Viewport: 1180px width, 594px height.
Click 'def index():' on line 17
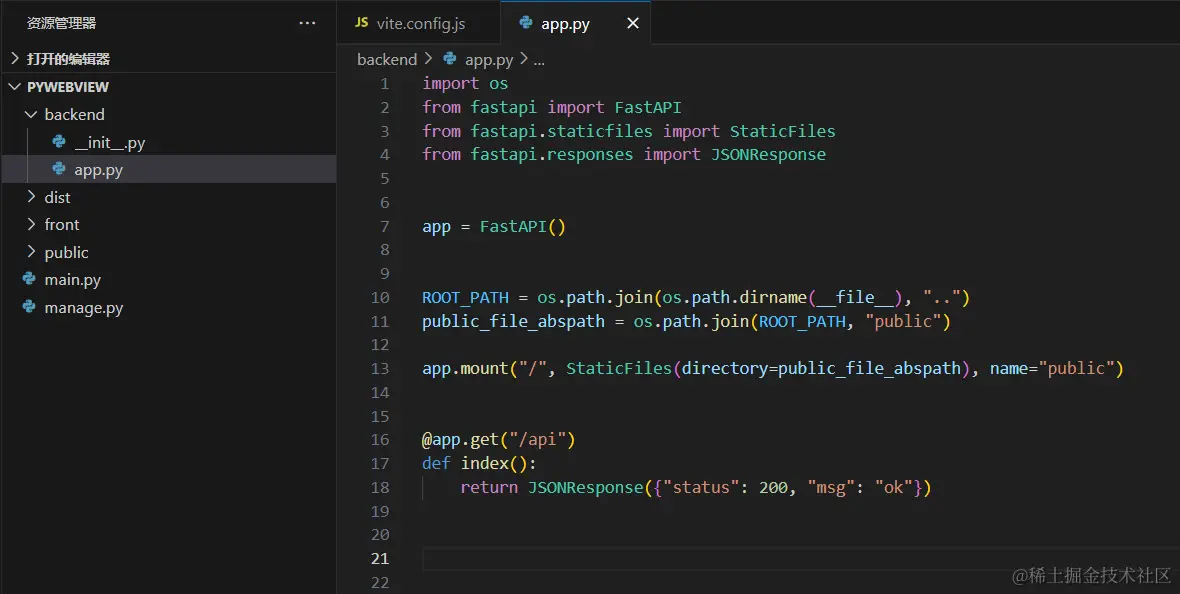(x=479, y=464)
